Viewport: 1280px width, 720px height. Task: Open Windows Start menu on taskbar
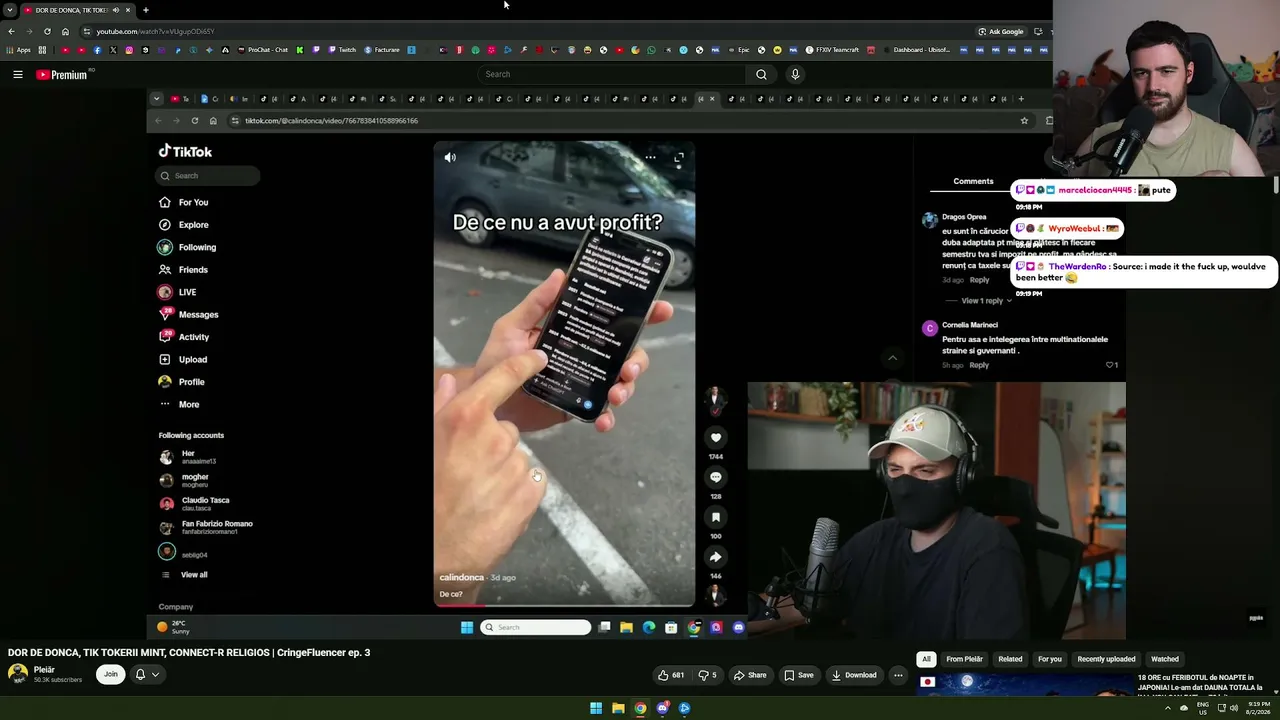pos(596,708)
